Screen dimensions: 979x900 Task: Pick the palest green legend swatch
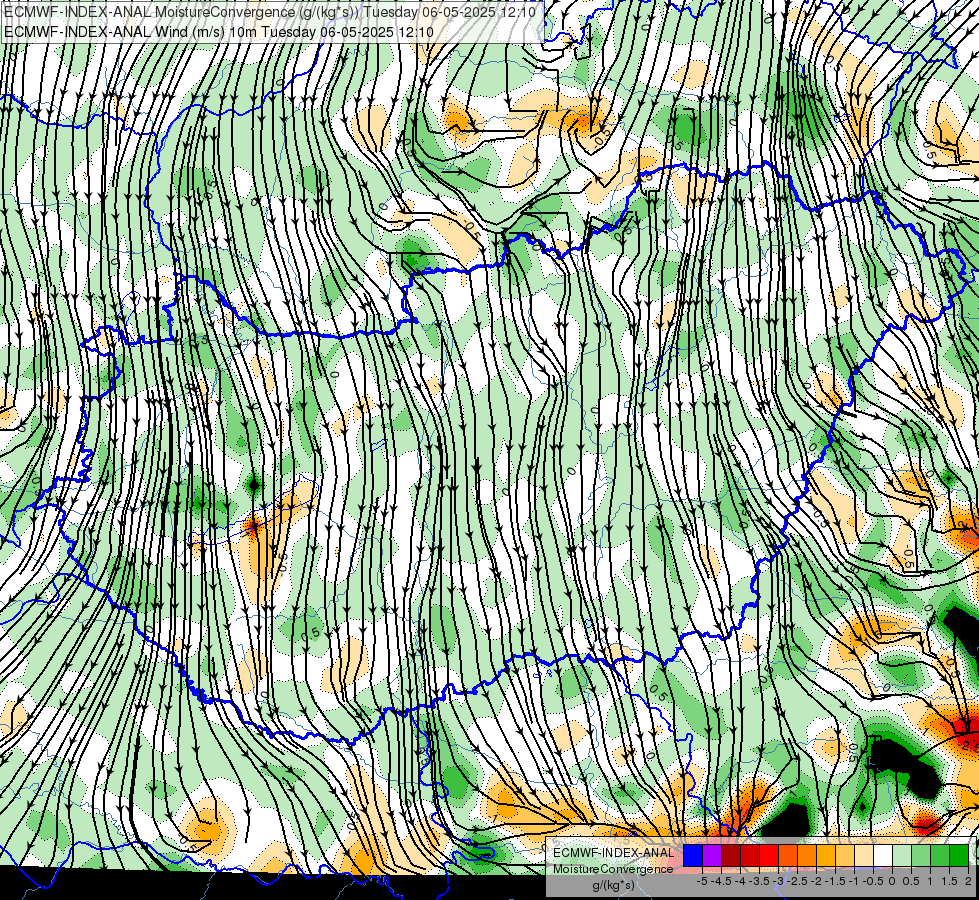[x=902, y=856]
